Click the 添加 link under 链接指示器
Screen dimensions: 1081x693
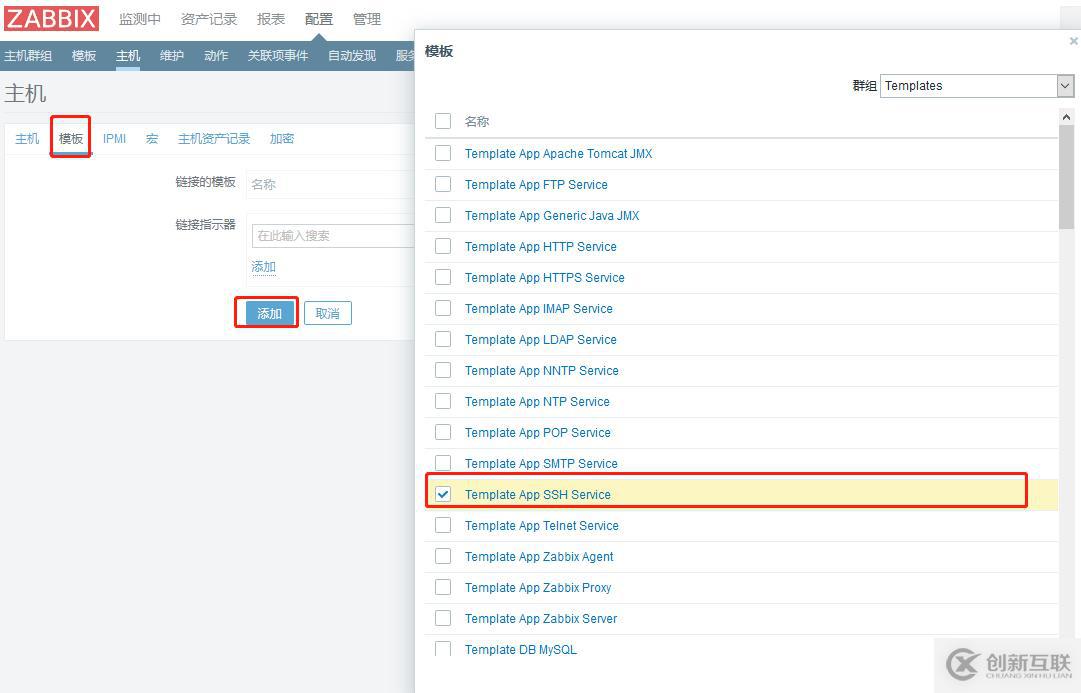pos(263,266)
